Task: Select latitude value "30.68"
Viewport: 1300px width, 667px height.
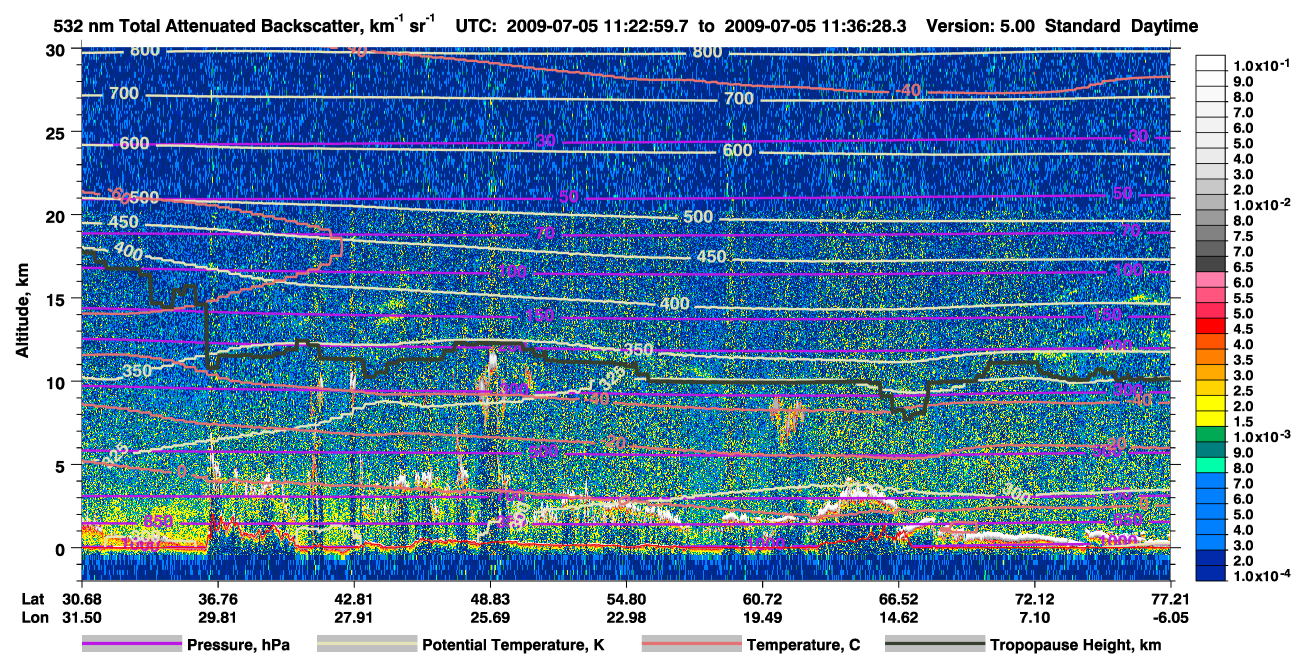Action: point(81,598)
